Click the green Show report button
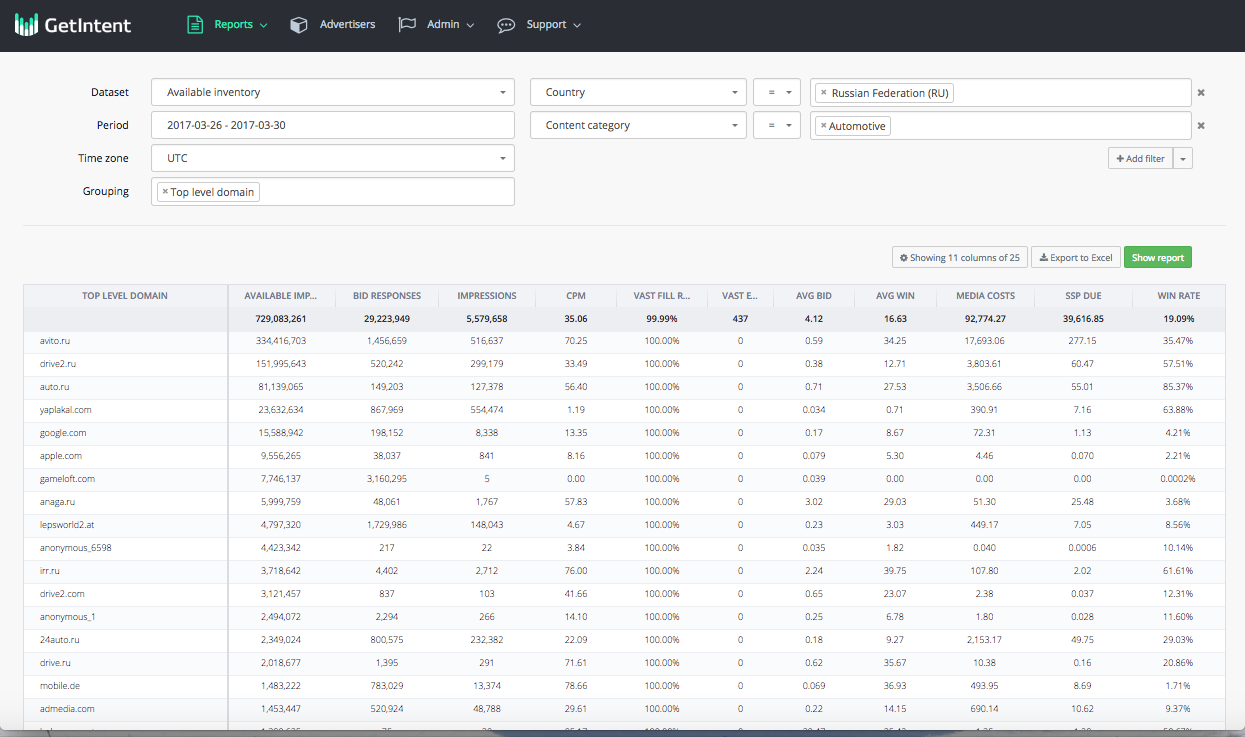Image resolution: width=1245 pixels, height=737 pixels. tap(1157, 258)
